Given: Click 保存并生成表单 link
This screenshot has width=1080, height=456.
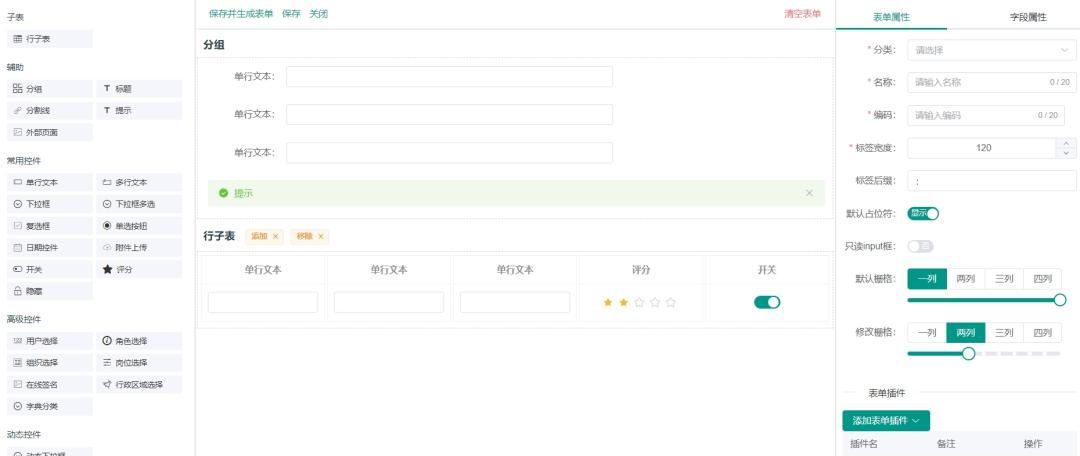Looking at the screenshot, I should click(241, 14).
